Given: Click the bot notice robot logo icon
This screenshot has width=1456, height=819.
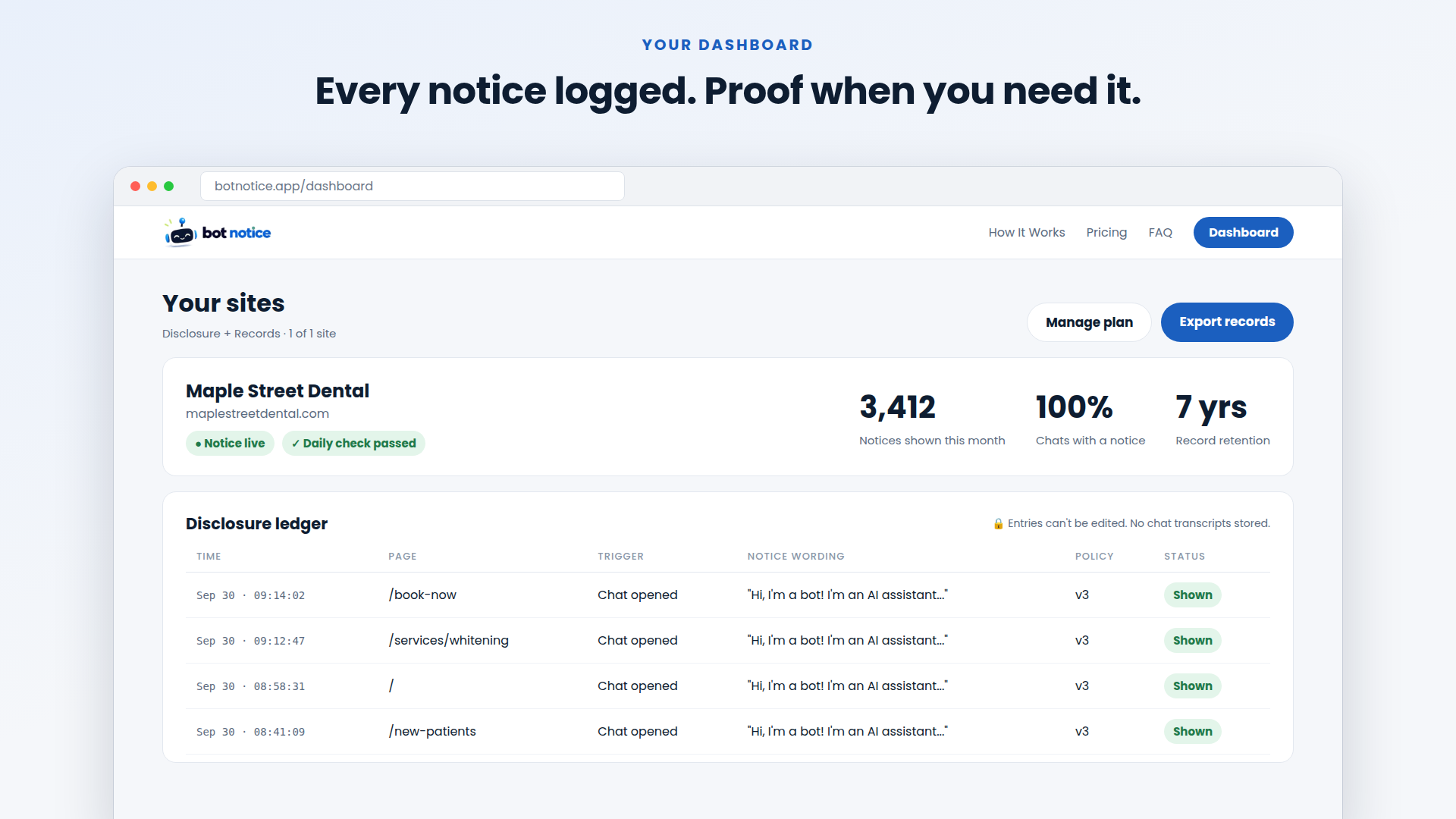Looking at the screenshot, I should 180,233.
